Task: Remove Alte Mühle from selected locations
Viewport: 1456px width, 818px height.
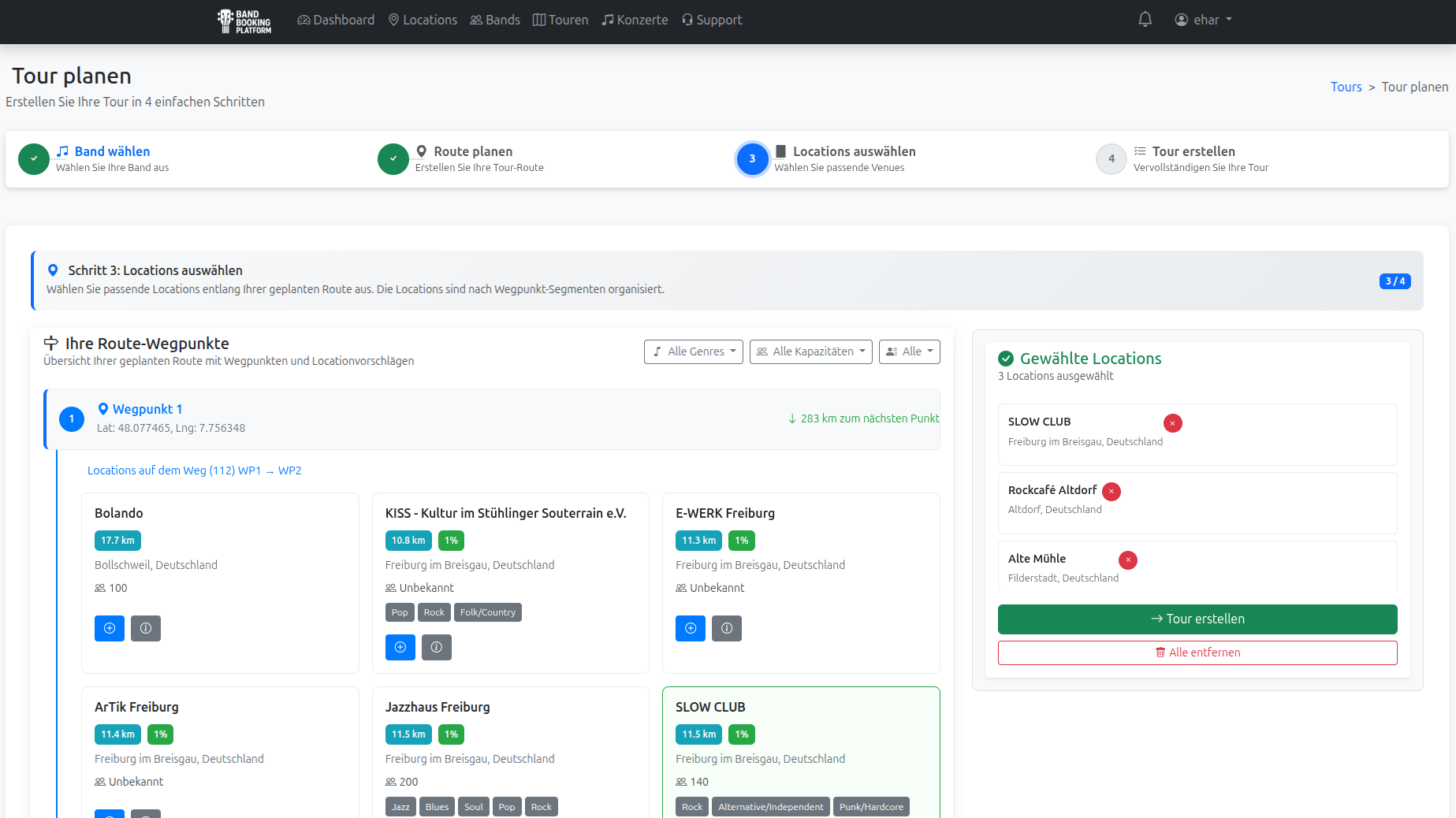Action: (x=1127, y=560)
